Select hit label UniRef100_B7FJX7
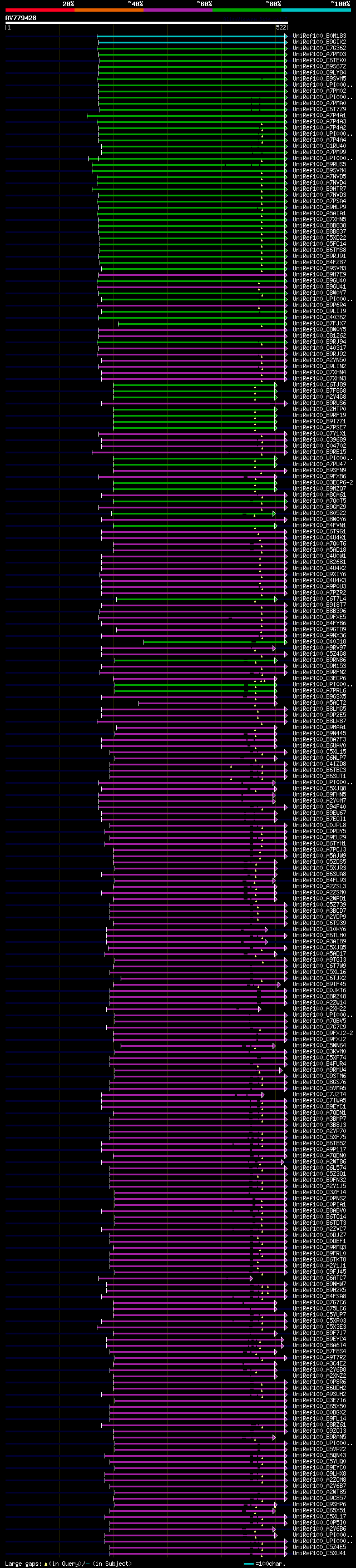This screenshot has width=356, height=1568. (319, 324)
